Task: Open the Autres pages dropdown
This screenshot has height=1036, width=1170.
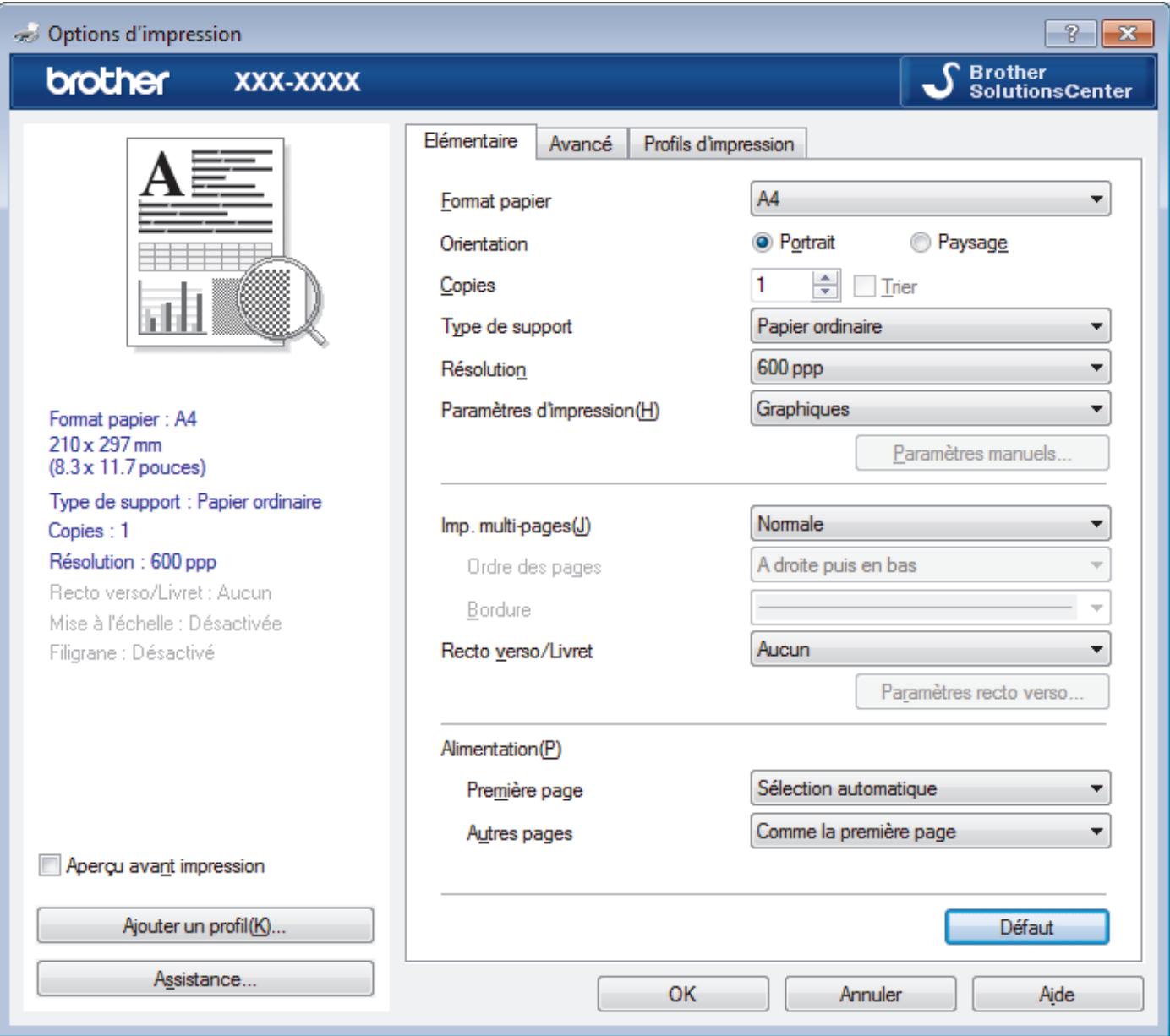Action: (930, 832)
